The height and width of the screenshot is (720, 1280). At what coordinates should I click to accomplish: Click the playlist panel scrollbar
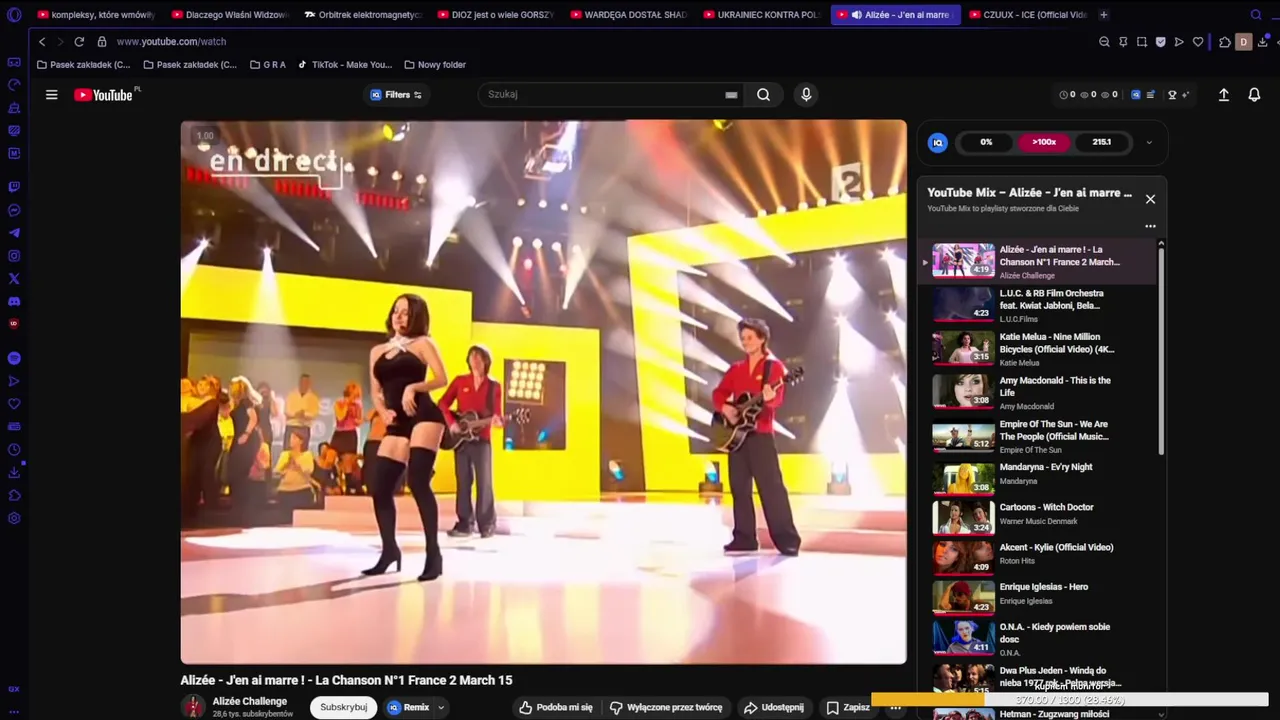pos(1160,350)
